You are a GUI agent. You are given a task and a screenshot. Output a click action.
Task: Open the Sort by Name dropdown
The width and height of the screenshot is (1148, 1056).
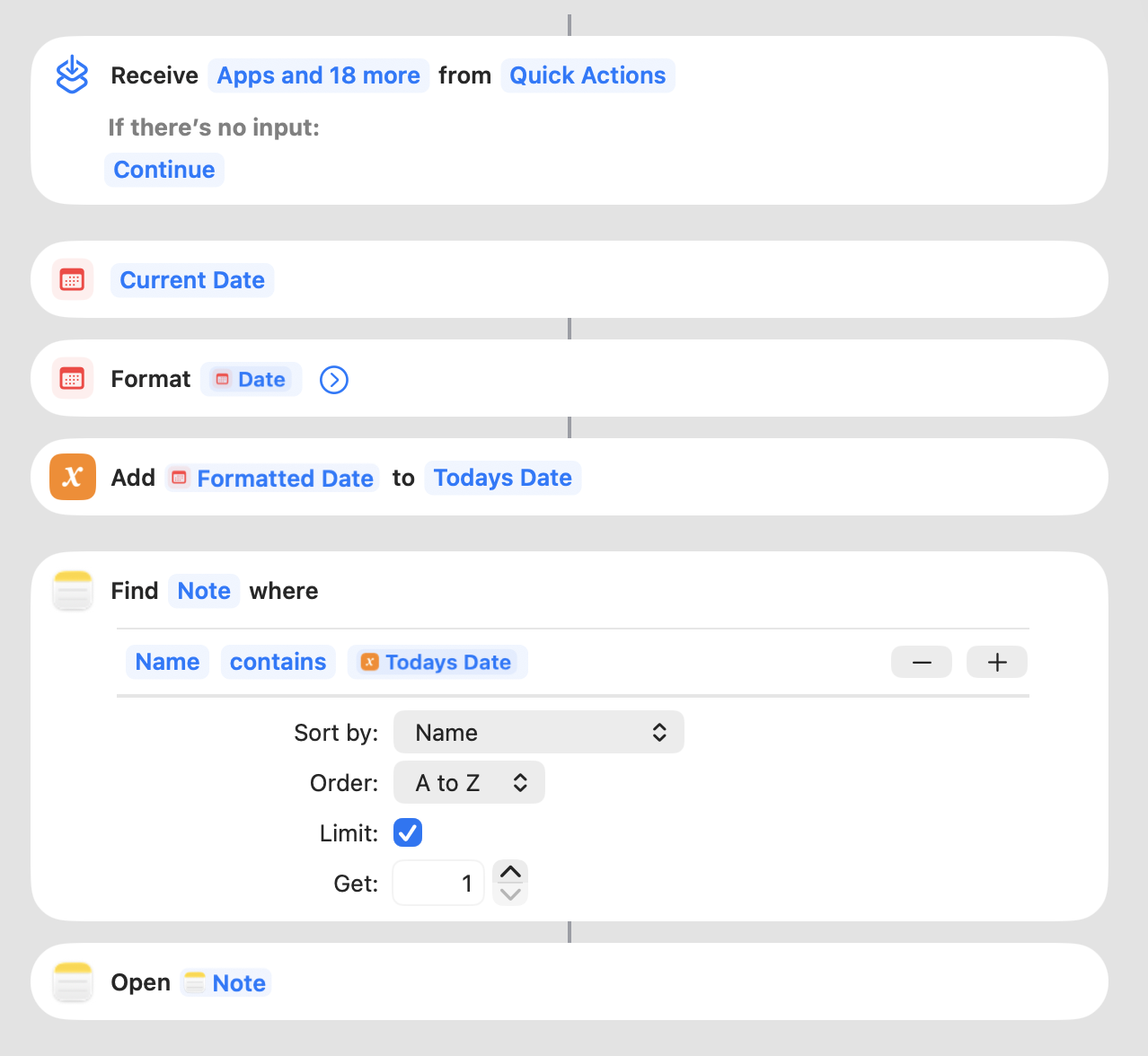(x=538, y=733)
